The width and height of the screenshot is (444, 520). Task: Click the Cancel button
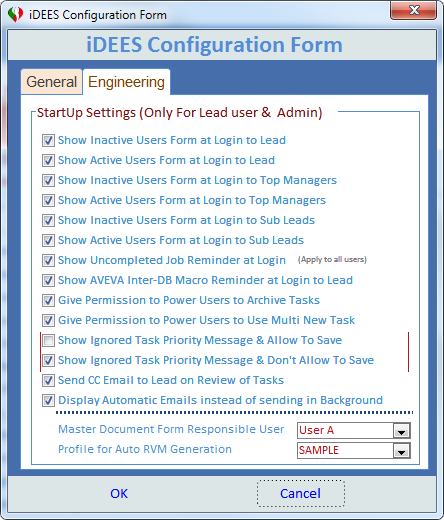(301, 494)
